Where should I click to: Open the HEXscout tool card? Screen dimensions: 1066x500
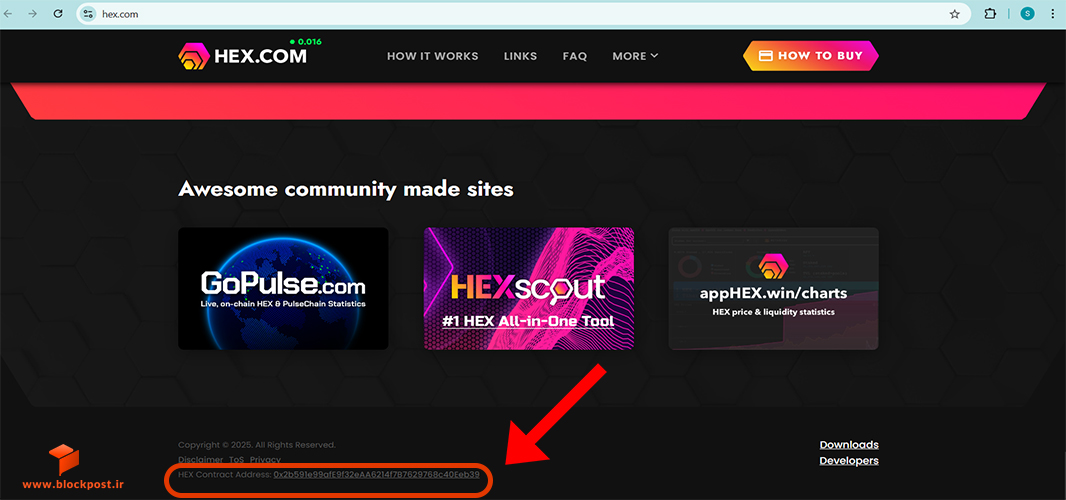pyautogui.click(x=529, y=288)
